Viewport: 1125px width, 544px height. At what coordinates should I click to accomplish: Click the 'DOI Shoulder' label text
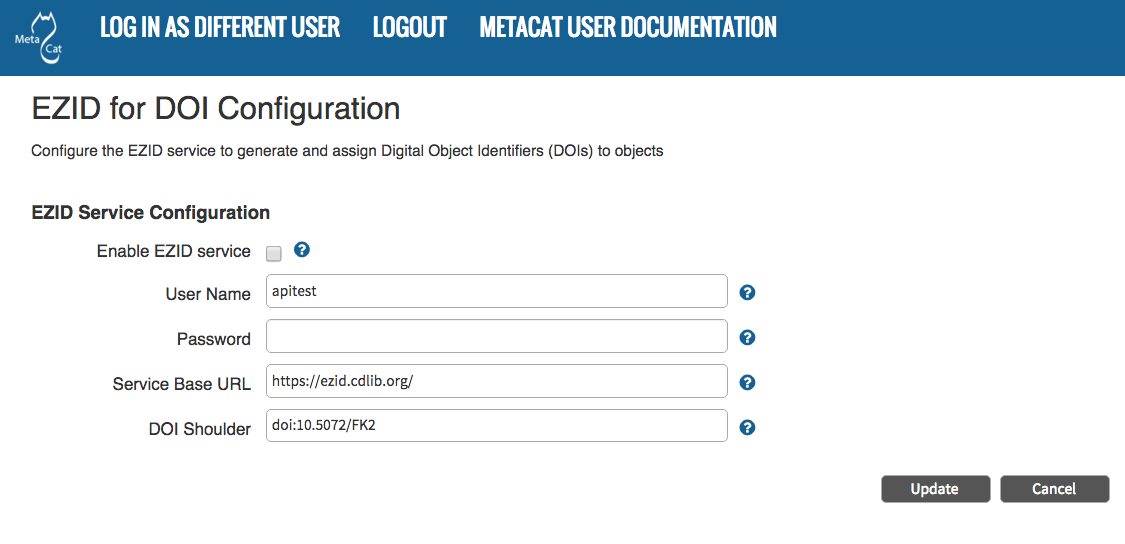pos(199,429)
